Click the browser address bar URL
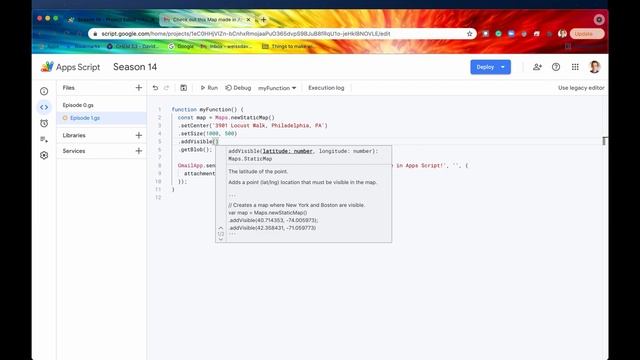Image resolution: width=640 pixels, height=360 pixels. [246, 34]
